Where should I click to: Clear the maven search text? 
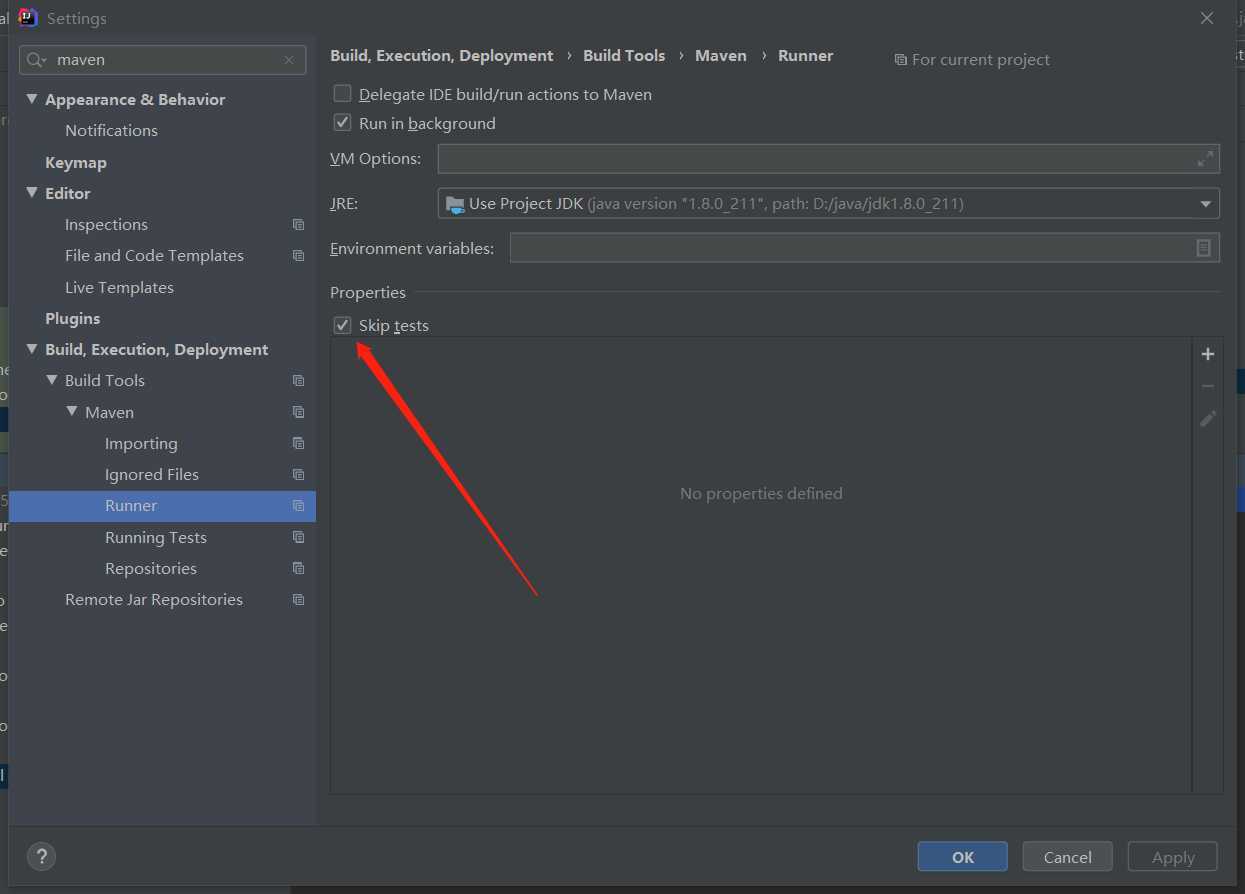(x=289, y=60)
